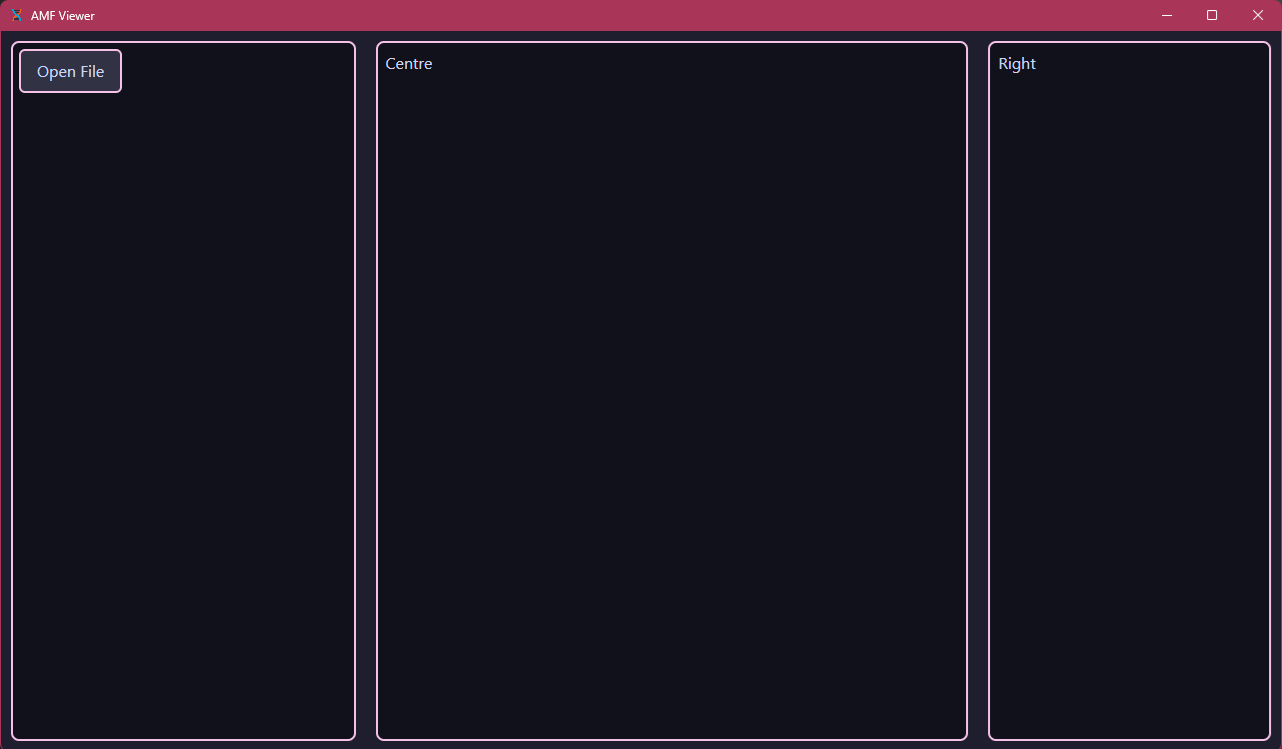
Task: Click the Open File button
Action: point(70,71)
